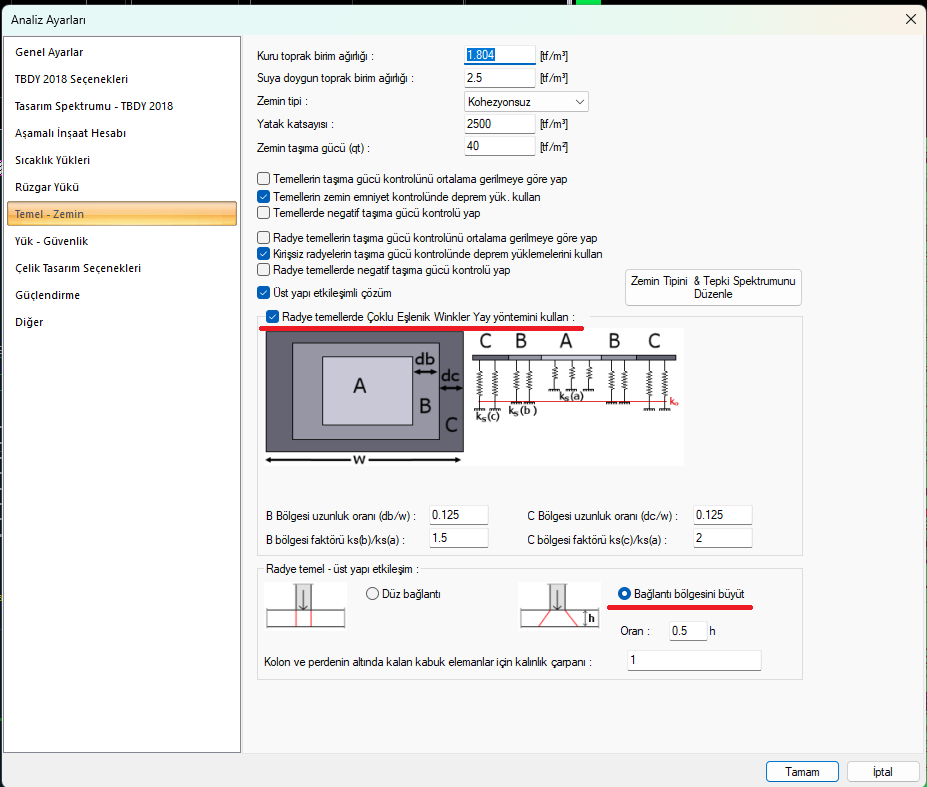Select Düz bağlantı radio option
The image size is (927, 787).
pos(372,594)
